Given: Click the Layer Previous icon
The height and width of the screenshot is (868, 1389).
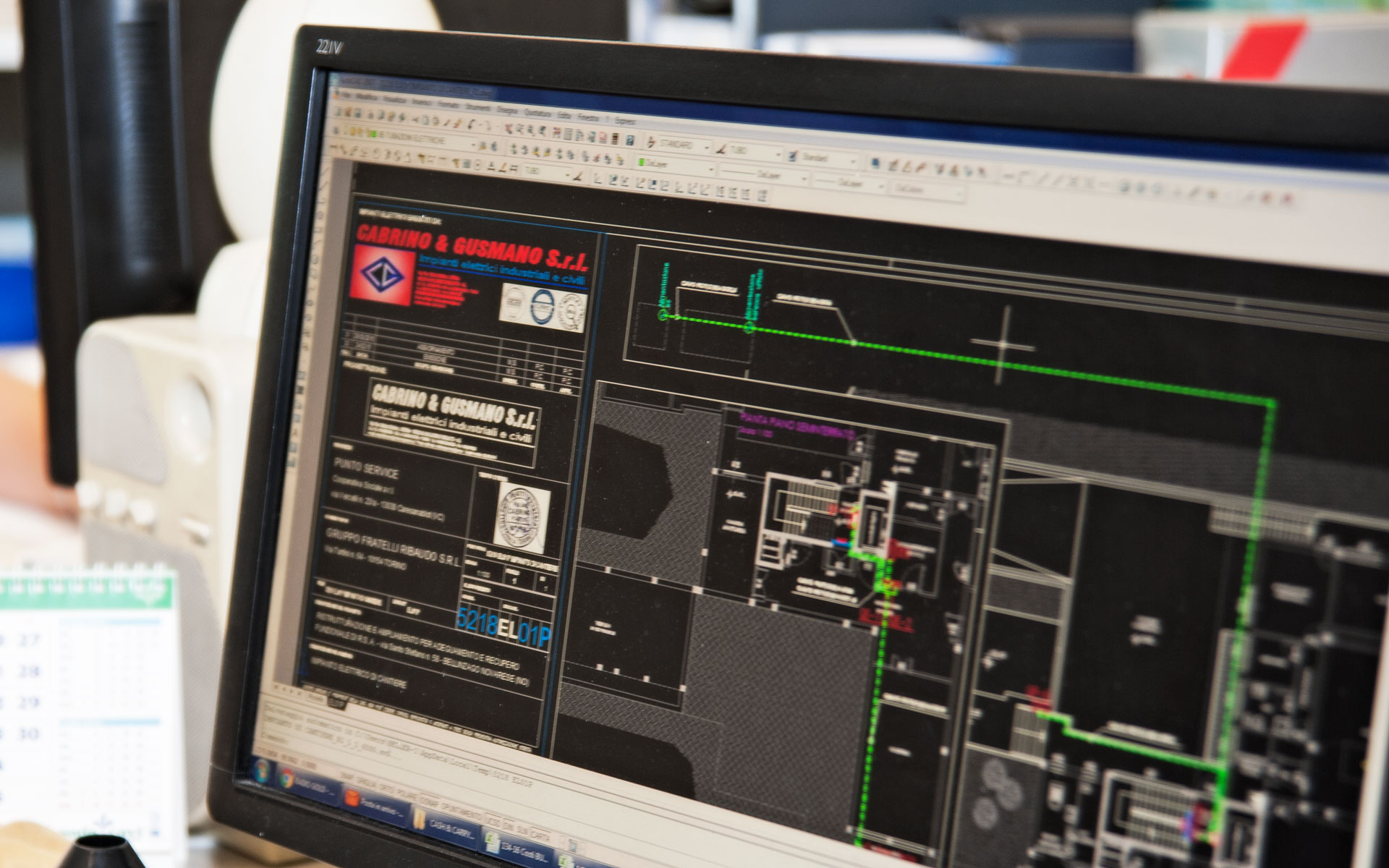Looking at the screenshot, I should pyautogui.click(x=494, y=147).
